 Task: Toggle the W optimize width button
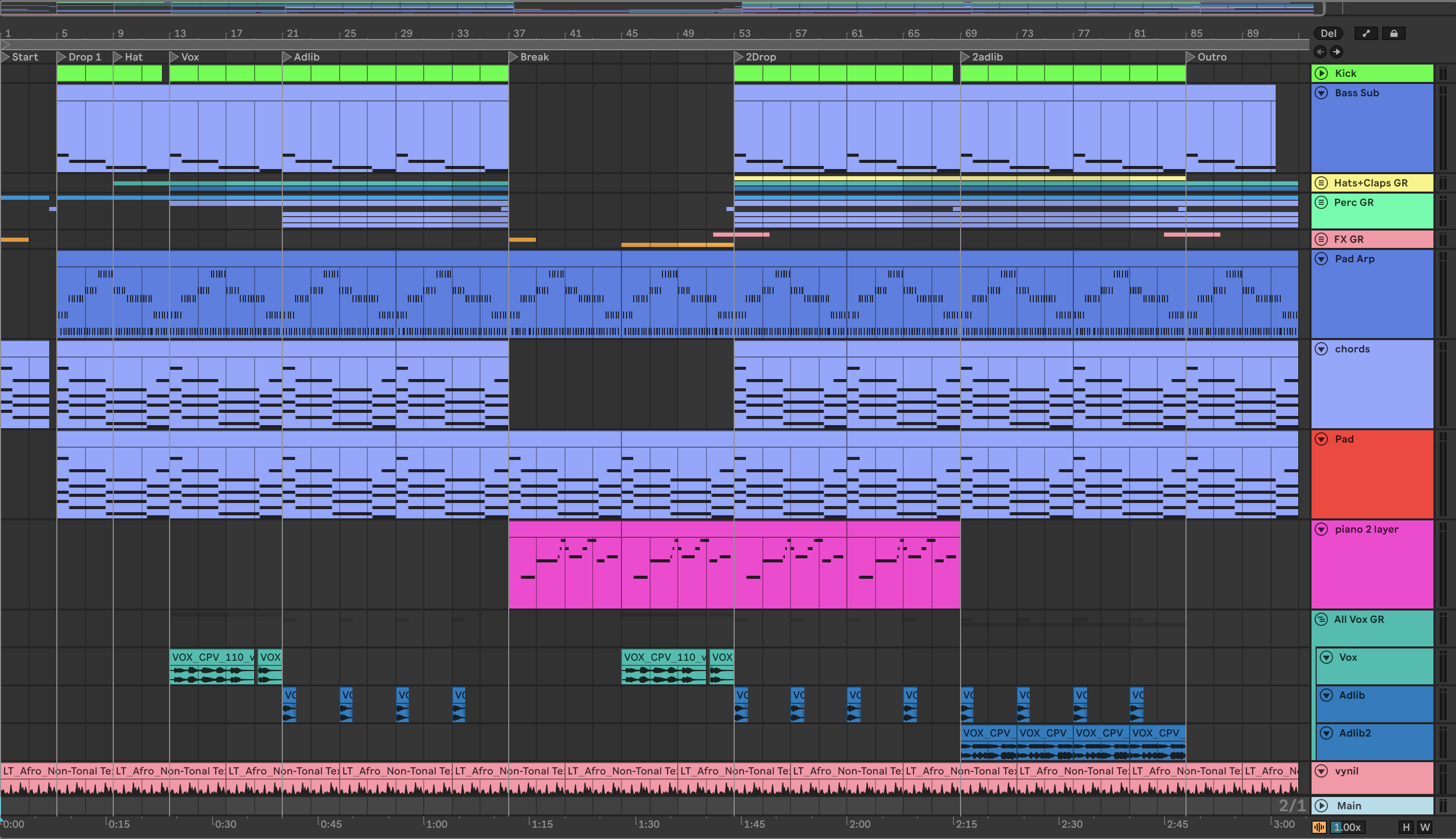pos(1425,828)
